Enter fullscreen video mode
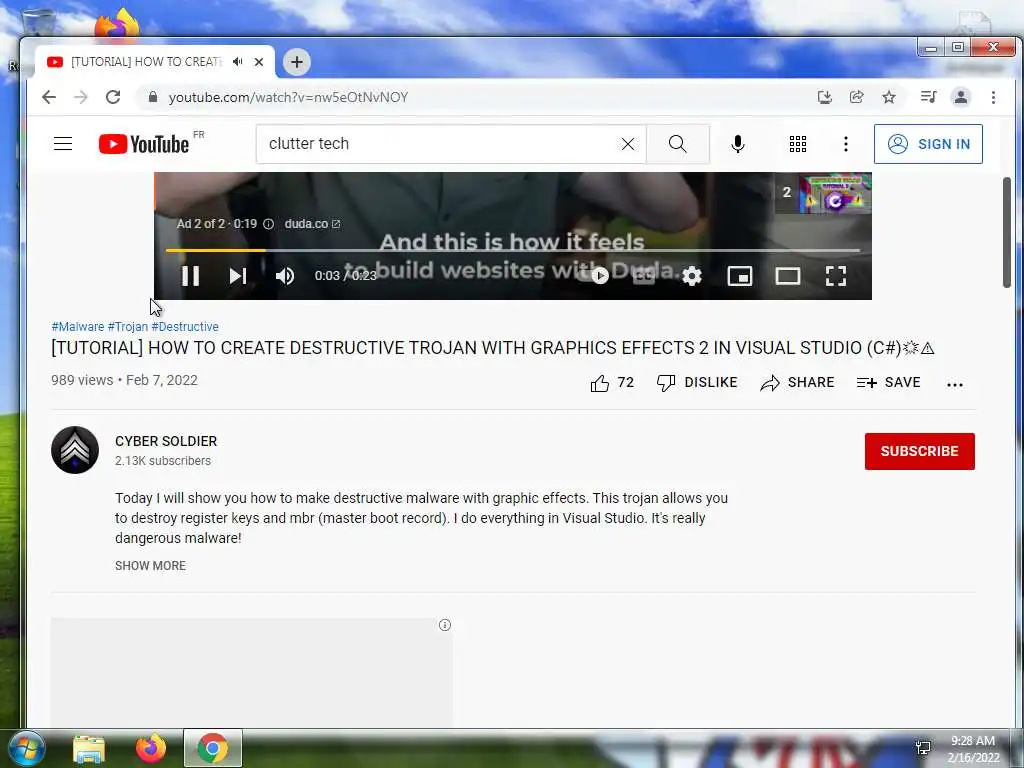The height and width of the screenshot is (768, 1024). [836, 276]
